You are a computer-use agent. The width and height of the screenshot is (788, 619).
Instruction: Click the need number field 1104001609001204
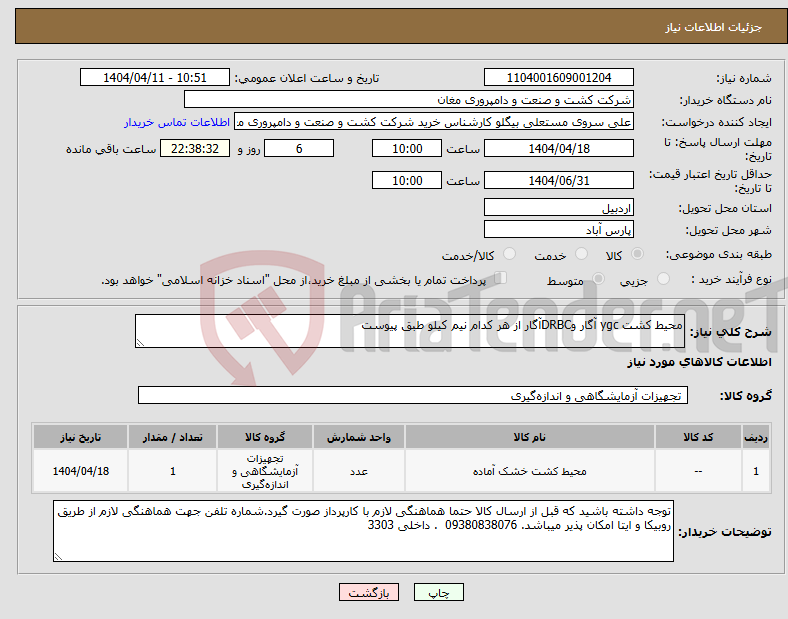click(x=558, y=77)
